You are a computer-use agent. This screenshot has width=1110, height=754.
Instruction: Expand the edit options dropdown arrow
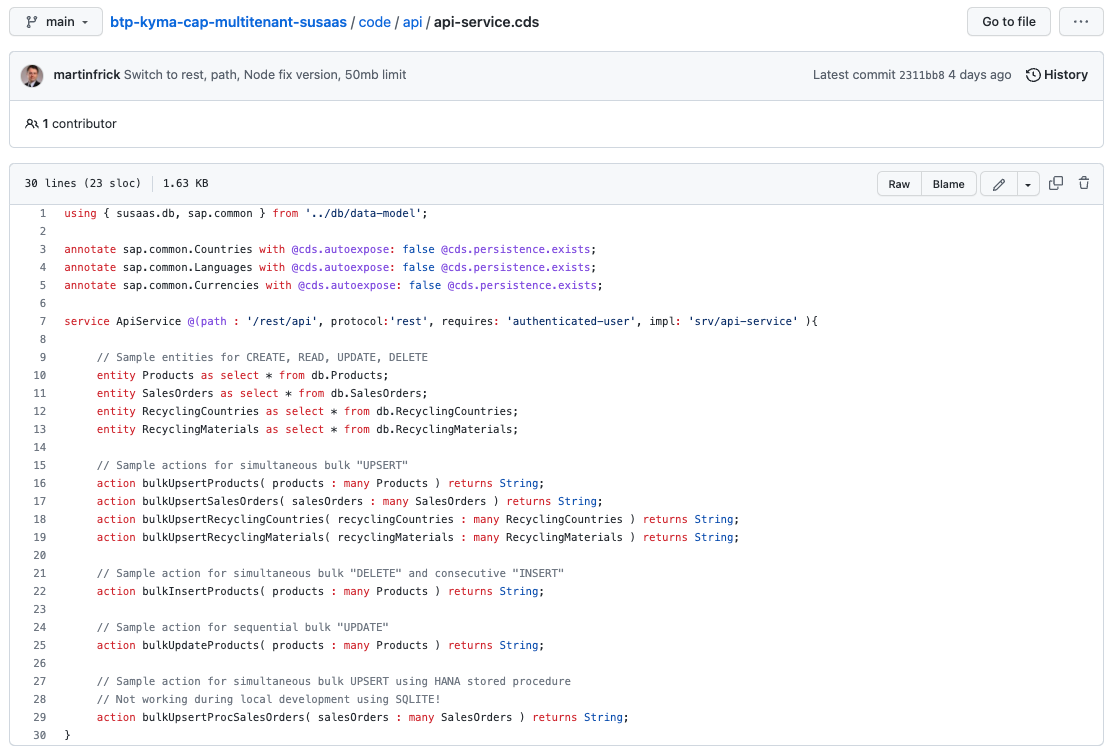(x=1028, y=184)
